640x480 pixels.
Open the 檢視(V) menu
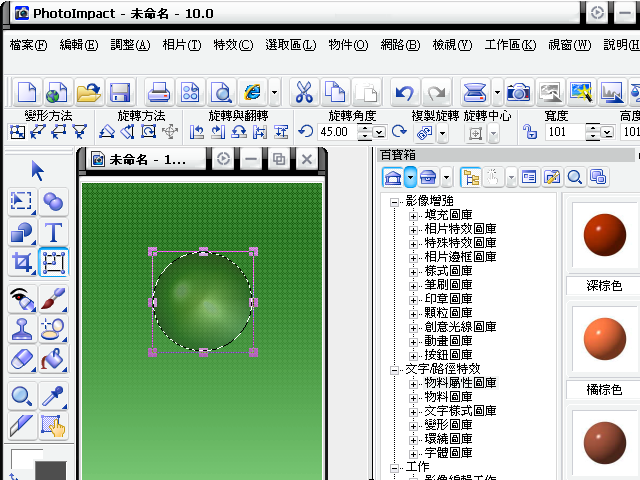[x=452, y=45]
